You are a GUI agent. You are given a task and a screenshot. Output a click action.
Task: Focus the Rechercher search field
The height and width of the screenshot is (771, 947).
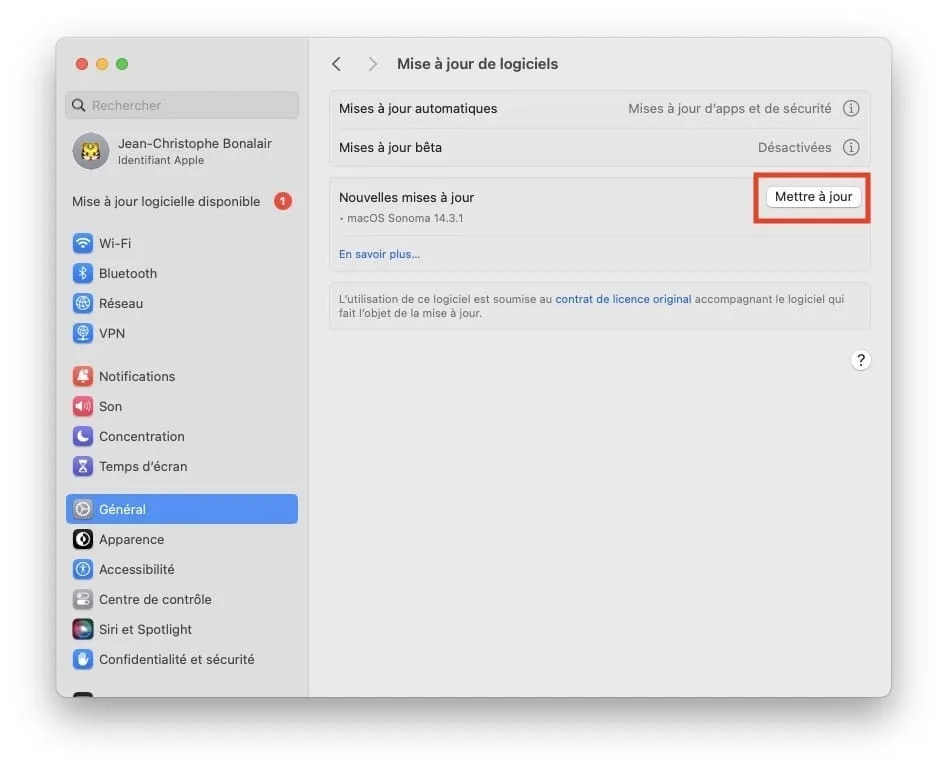click(x=182, y=106)
